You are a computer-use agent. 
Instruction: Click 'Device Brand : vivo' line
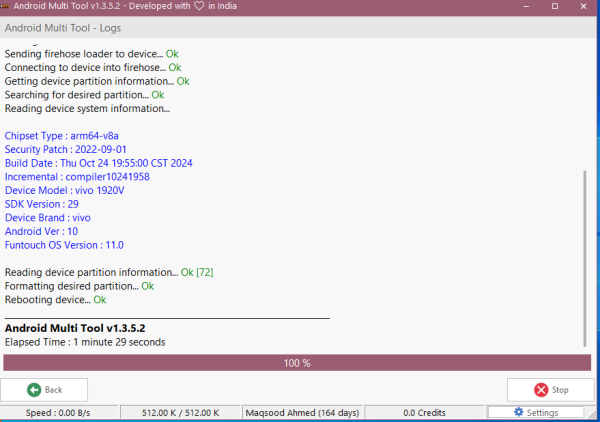(x=47, y=218)
